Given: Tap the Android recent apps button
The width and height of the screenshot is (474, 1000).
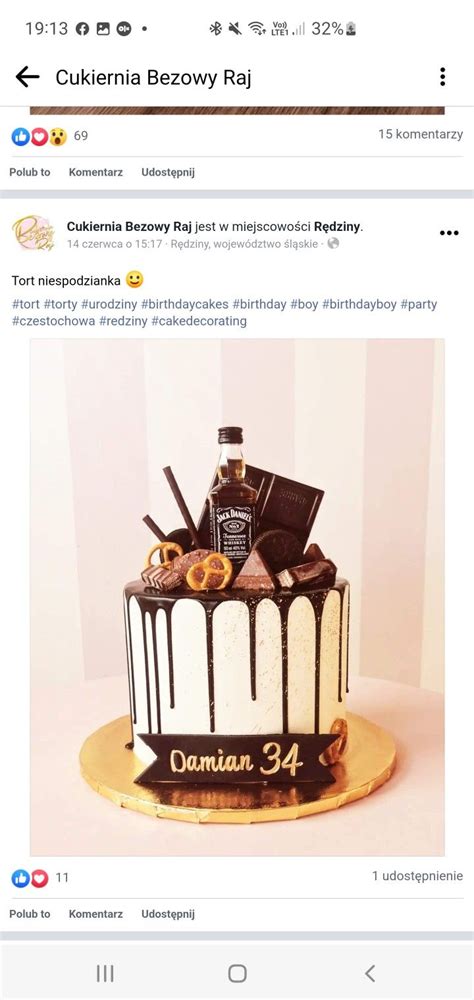Looking at the screenshot, I should tap(105, 973).
